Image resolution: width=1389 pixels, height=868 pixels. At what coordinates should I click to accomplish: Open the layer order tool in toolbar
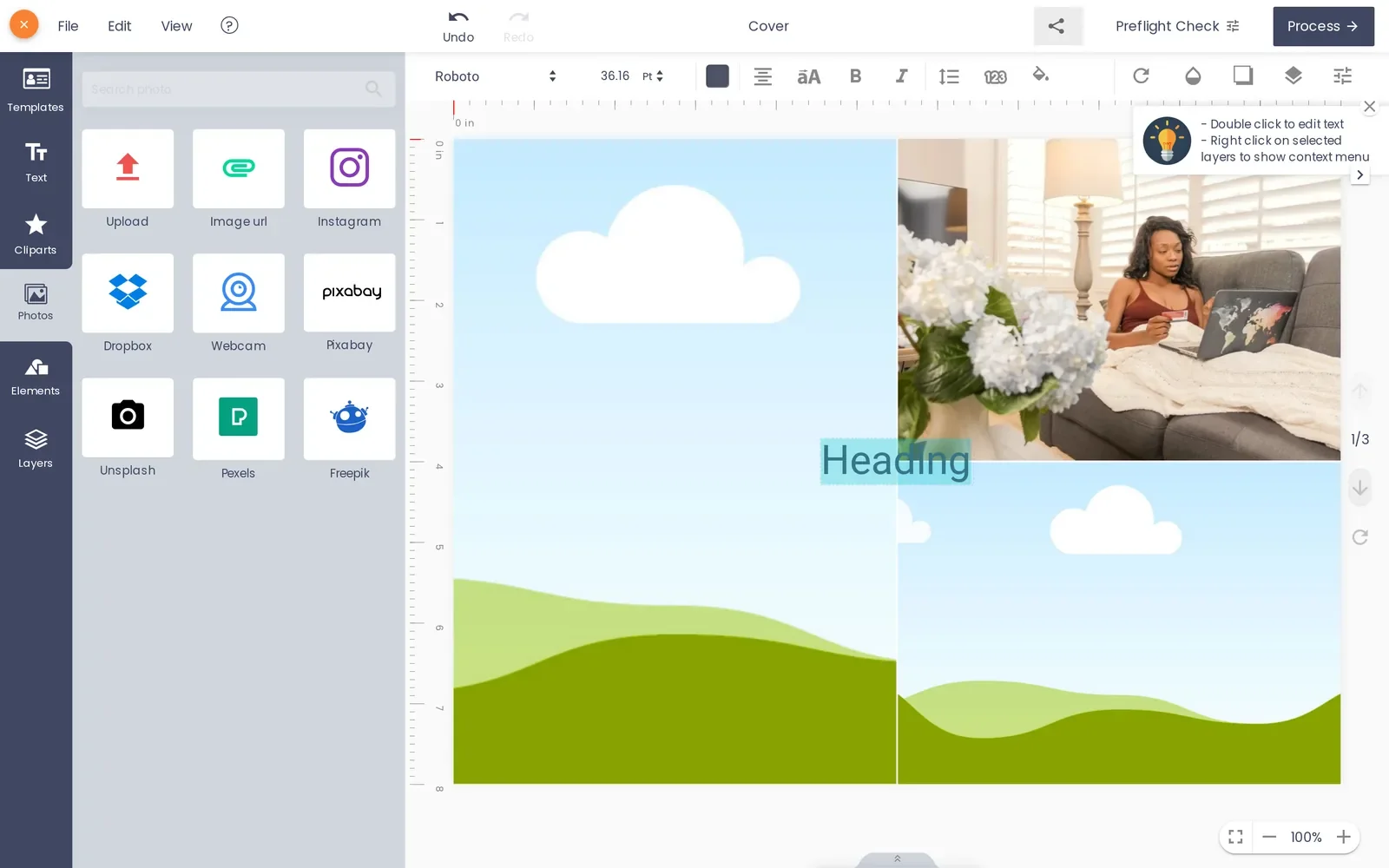1294,76
